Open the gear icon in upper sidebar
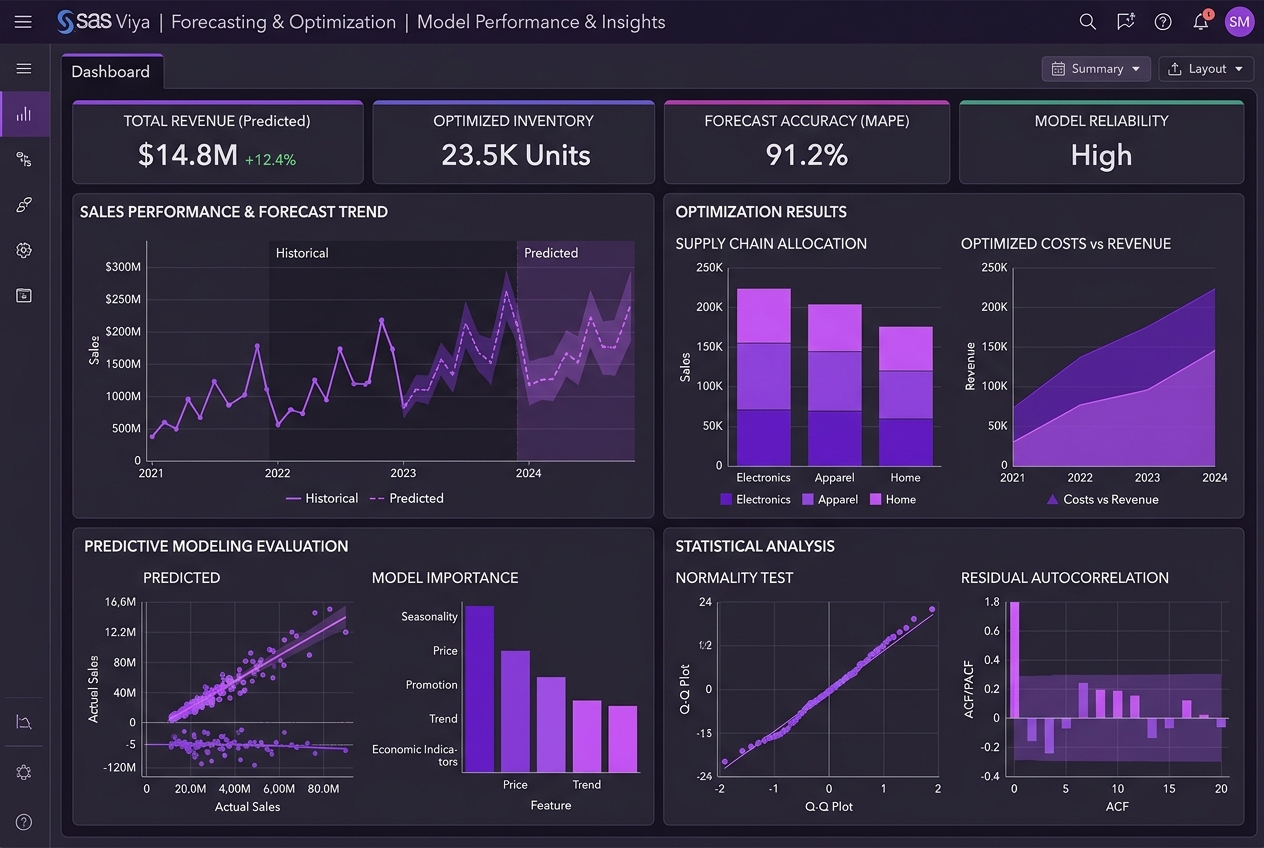The width and height of the screenshot is (1264, 848). (x=24, y=250)
